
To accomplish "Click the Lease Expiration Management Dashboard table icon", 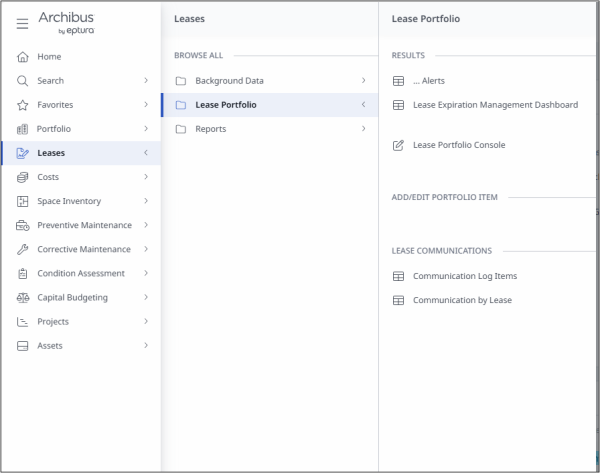I will click(x=398, y=105).
